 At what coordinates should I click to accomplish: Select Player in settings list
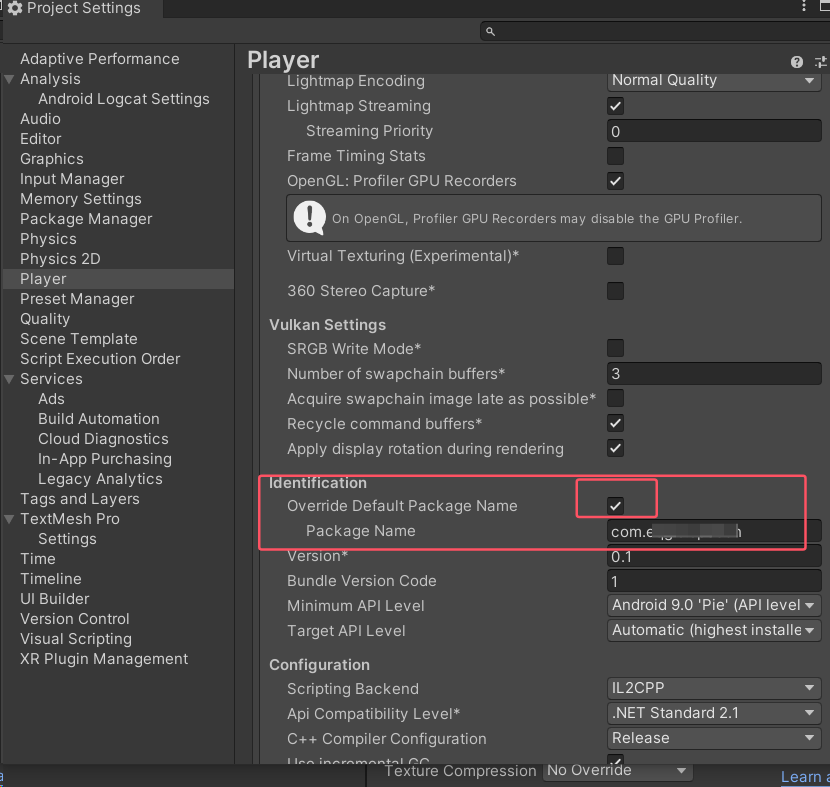click(118, 279)
